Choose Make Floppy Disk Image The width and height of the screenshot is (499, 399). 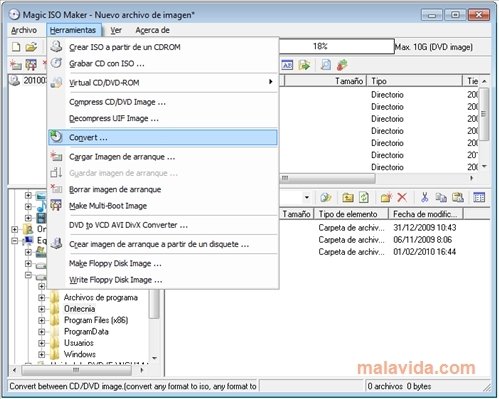click(163, 263)
